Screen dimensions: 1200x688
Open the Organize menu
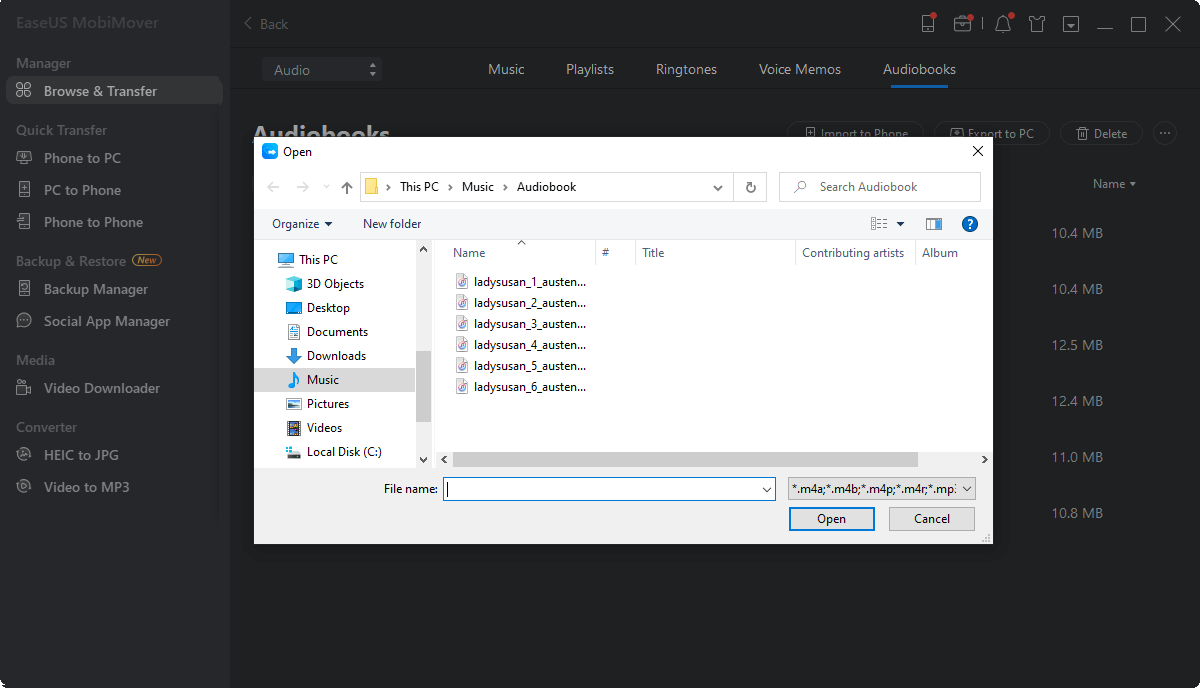(302, 224)
